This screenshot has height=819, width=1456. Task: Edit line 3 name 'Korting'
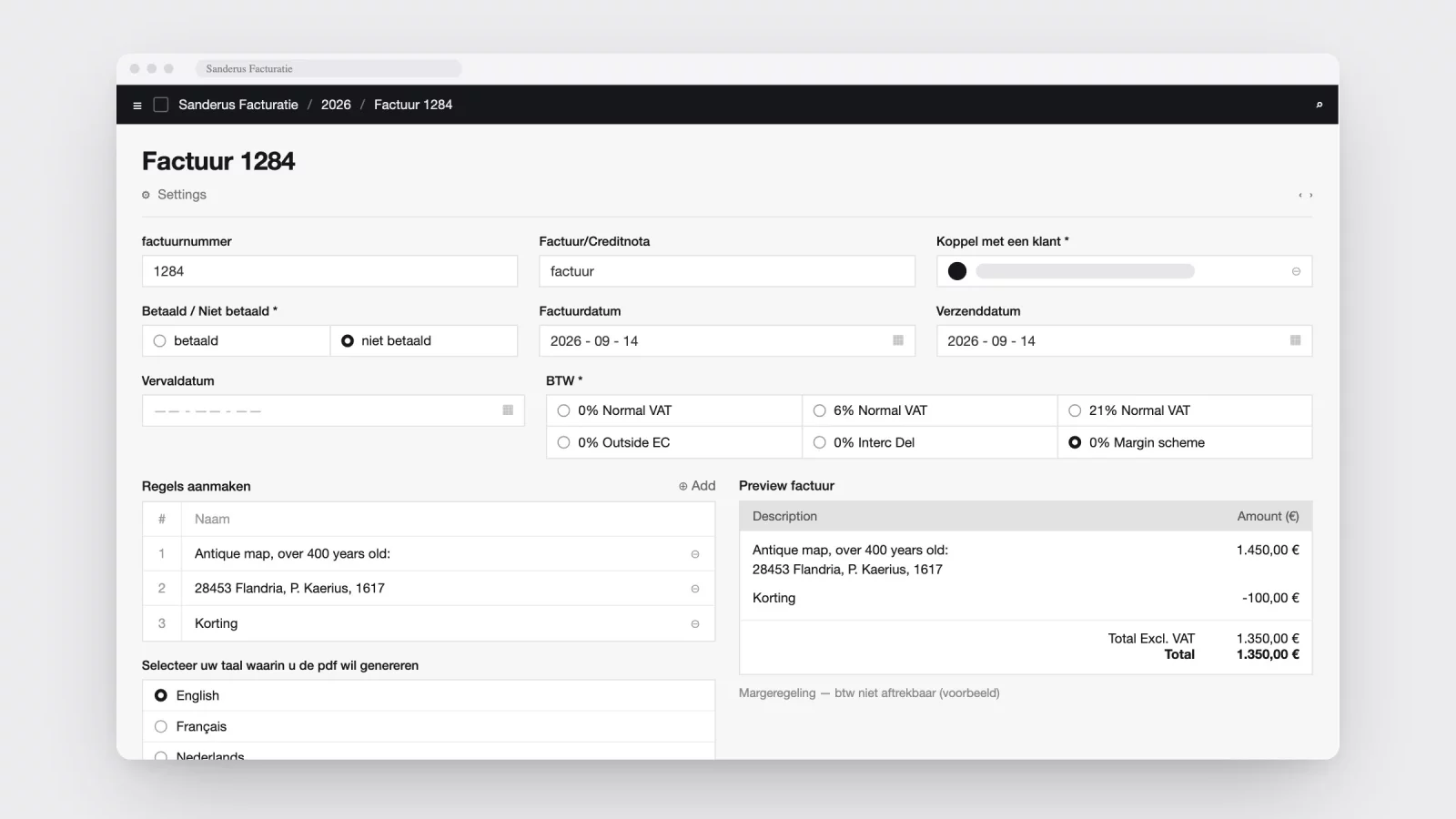[x=216, y=624]
